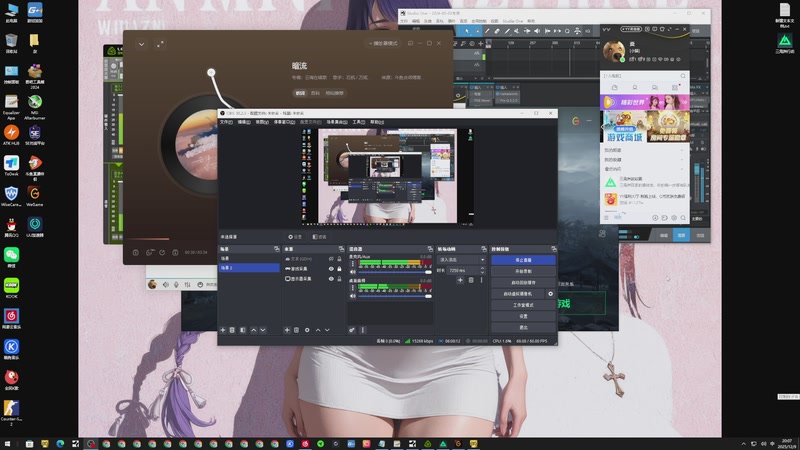The width and height of the screenshot is (800, 450).
Task: Open mixer menu dots at bottom of OBS mixer
Action: (x=363, y=330)
